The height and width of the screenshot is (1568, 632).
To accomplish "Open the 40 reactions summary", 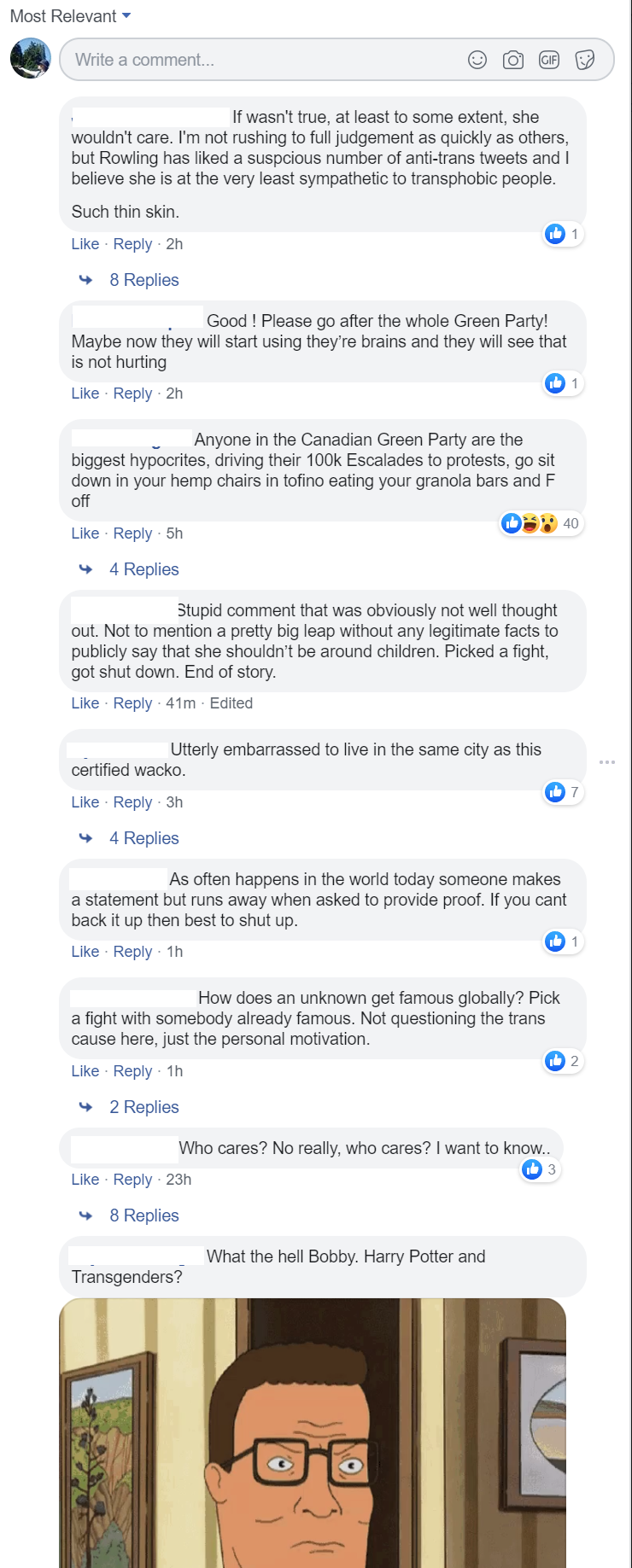I will click(541, 523).
